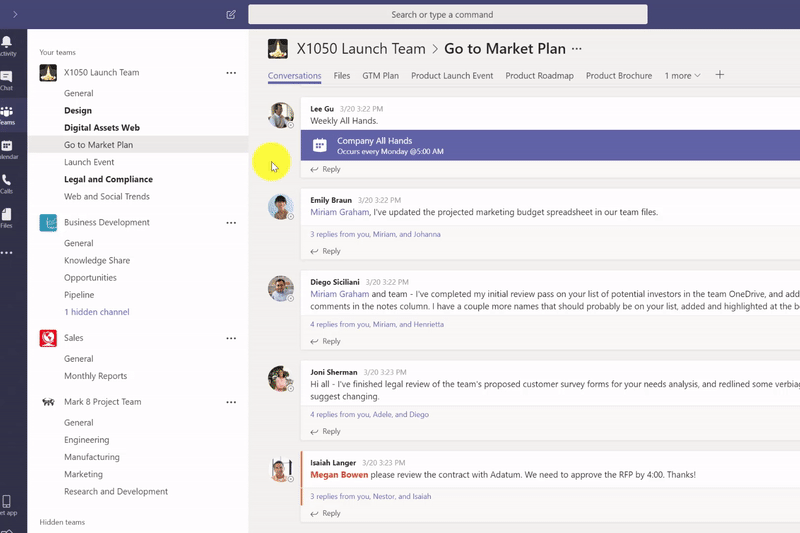The width and height of the screenshot is (800, 533).
Task: Click the Get app phone icon
Action: point(6,501)
